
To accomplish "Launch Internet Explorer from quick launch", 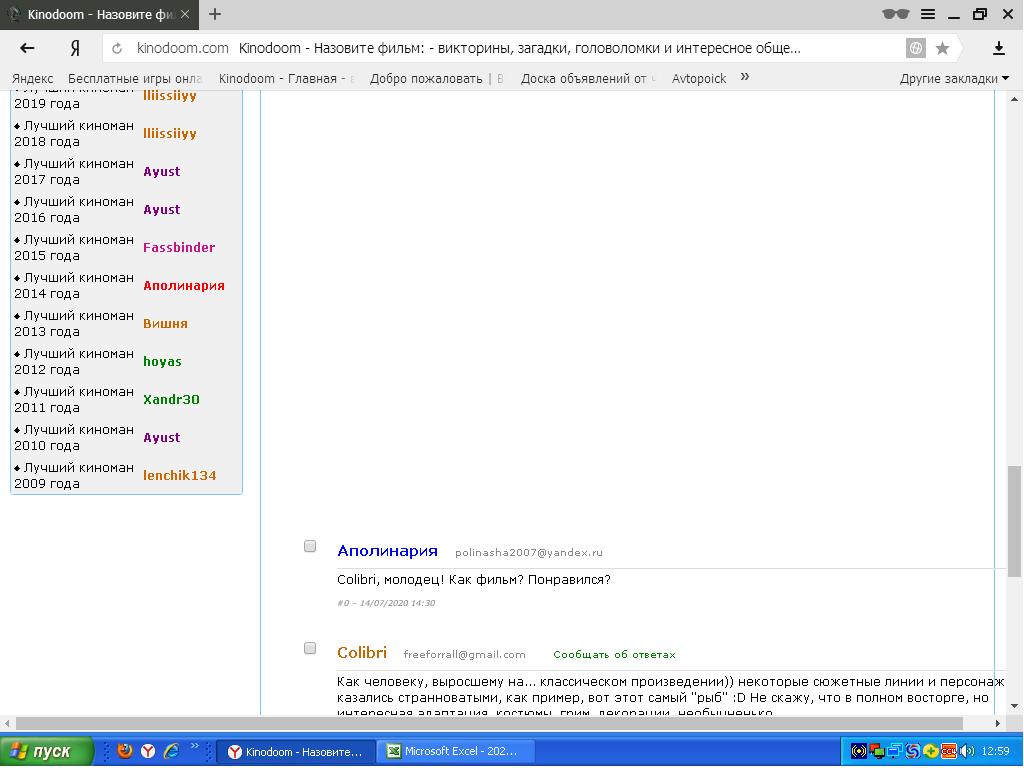I will click(171, 751).
